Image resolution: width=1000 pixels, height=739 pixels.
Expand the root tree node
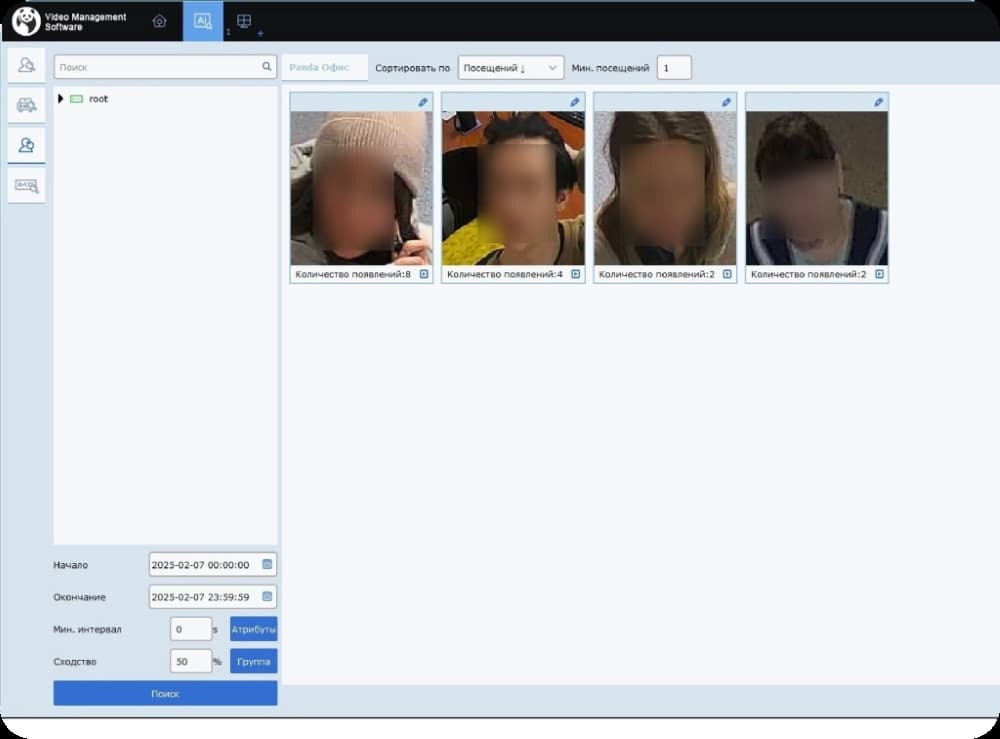(x=61, y=99)
